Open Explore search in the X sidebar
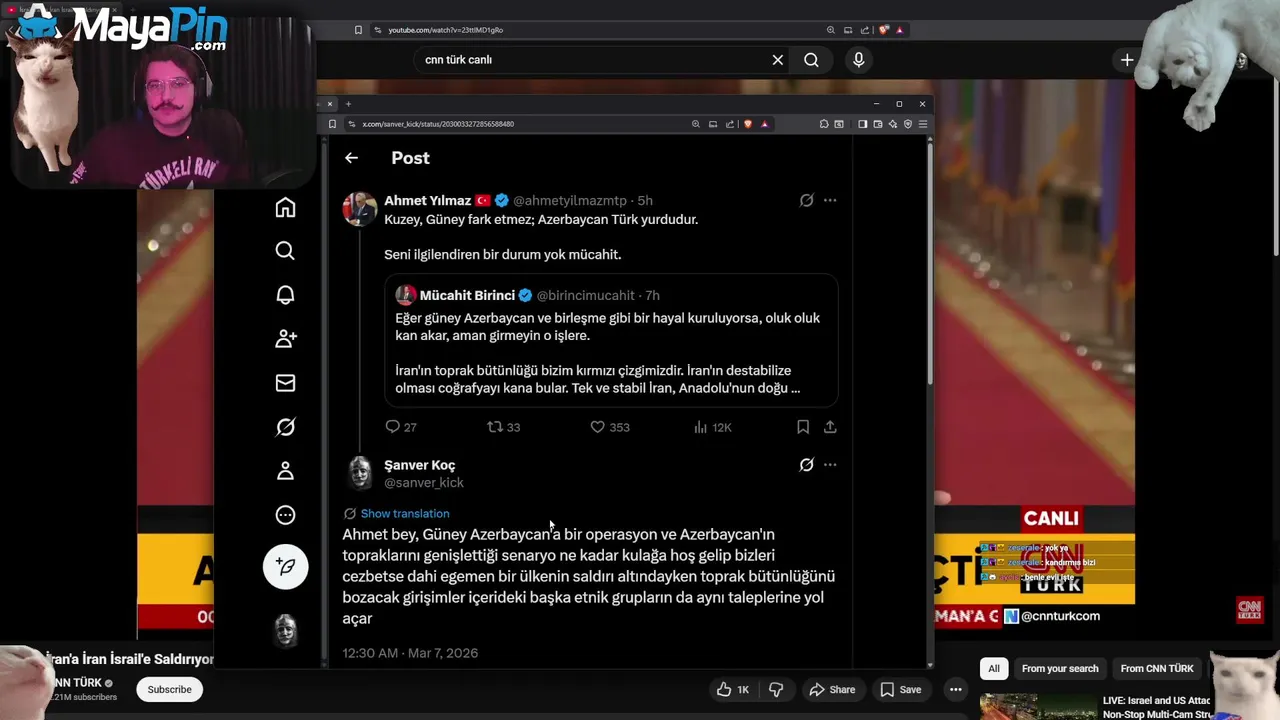This screenshot has height=720, width=1280. (285, 251)
